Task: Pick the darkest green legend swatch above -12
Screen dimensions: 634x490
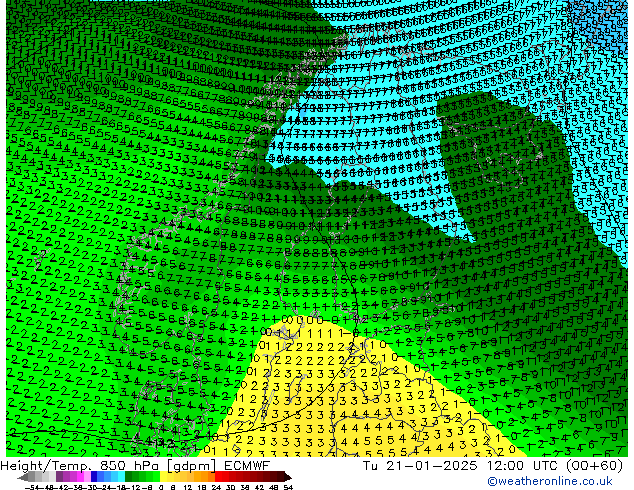Action: pyautogui.click(x=128, y=477)
